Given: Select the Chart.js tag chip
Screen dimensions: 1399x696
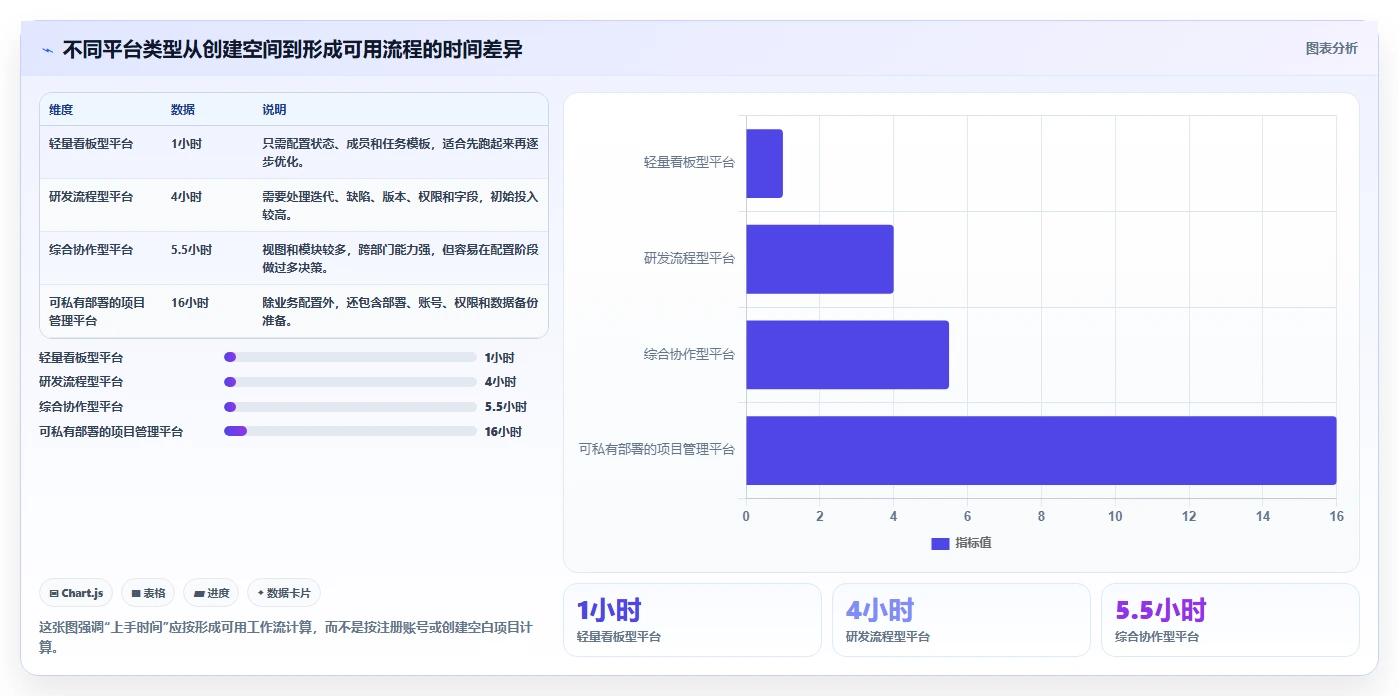Looking at the screenshot, I should [x=77, y=593].
